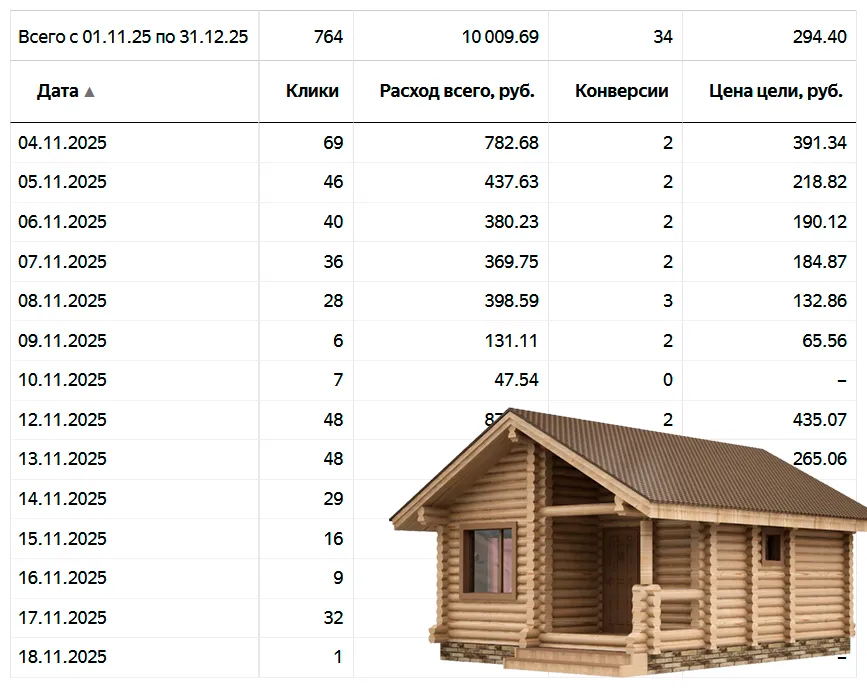
Task: Click the goal price 391.34
Action: point(820,143)
